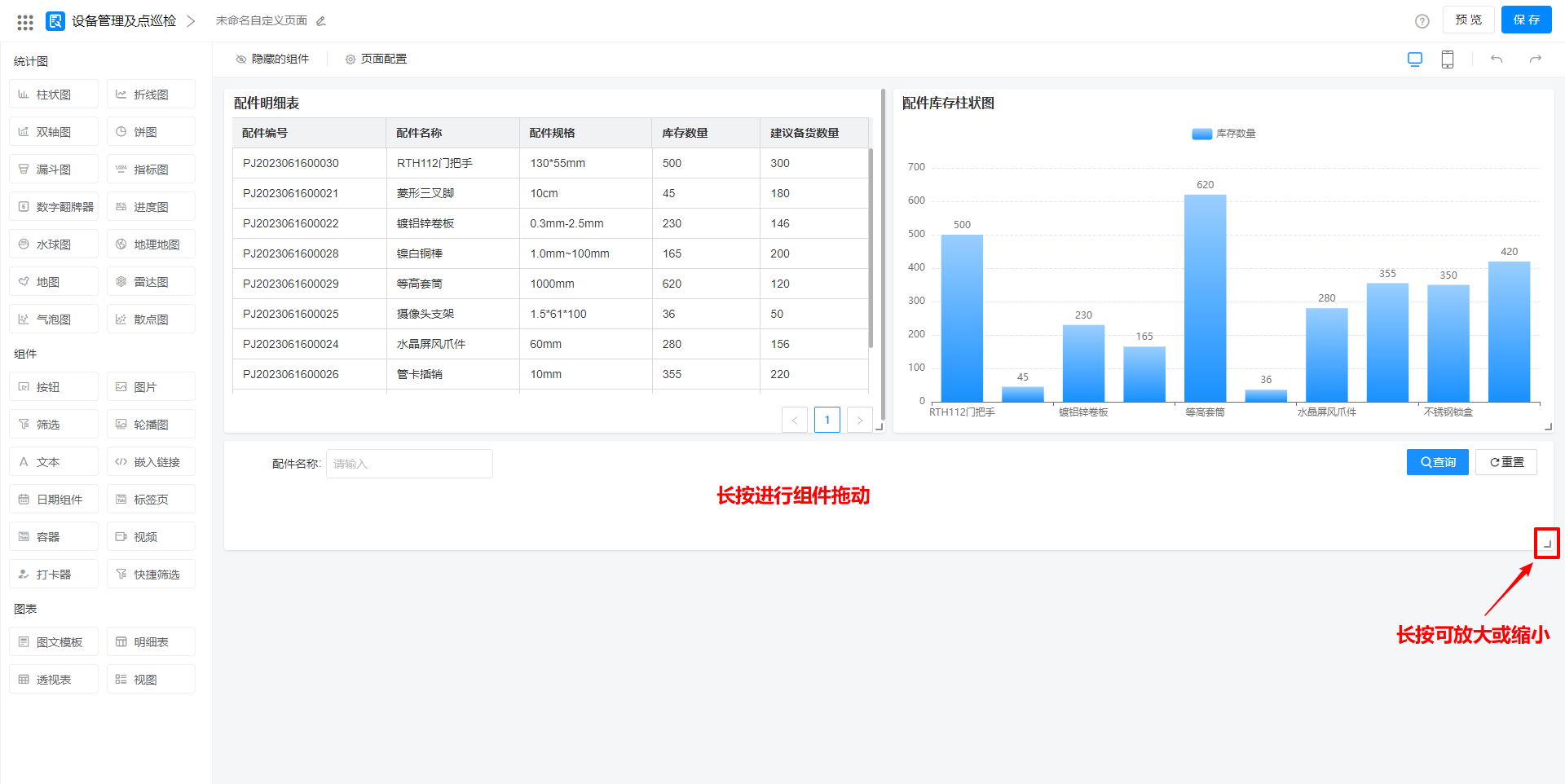Image resolution: width=1565 pixels, height=784 pixels.
Task: Click the edit page name pencil icon
Action: pyautogui.click(x=321, y=21)
